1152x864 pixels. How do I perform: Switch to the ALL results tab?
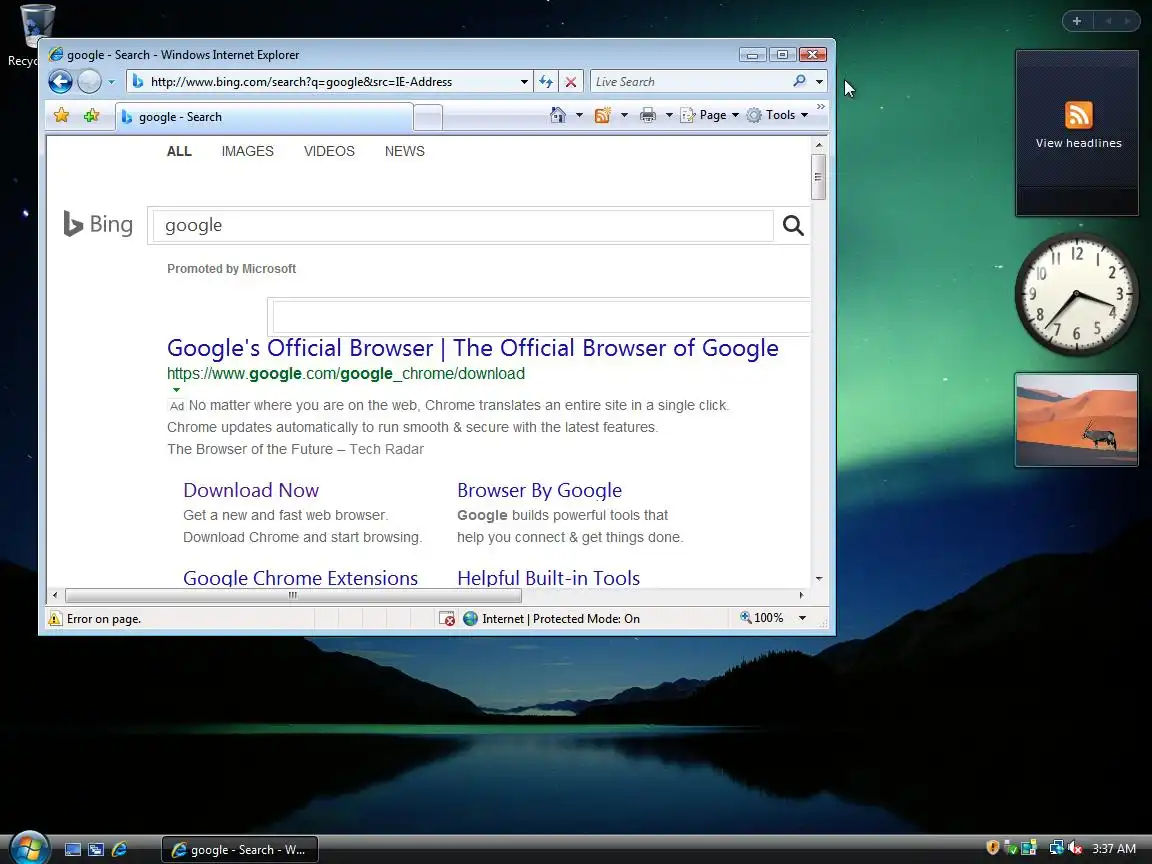[x=179, y=151]
